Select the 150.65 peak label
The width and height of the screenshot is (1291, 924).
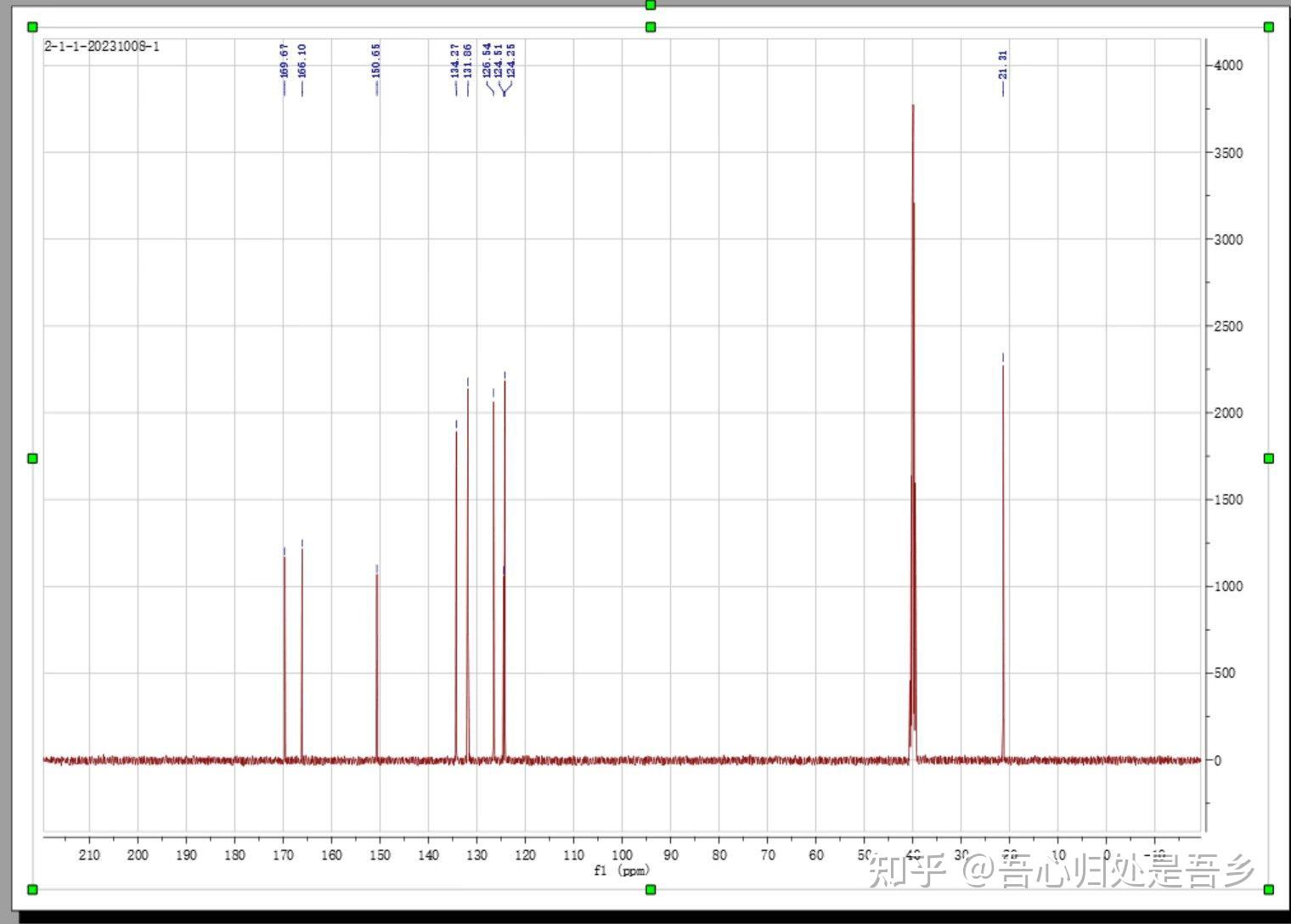tap(376, 60)
